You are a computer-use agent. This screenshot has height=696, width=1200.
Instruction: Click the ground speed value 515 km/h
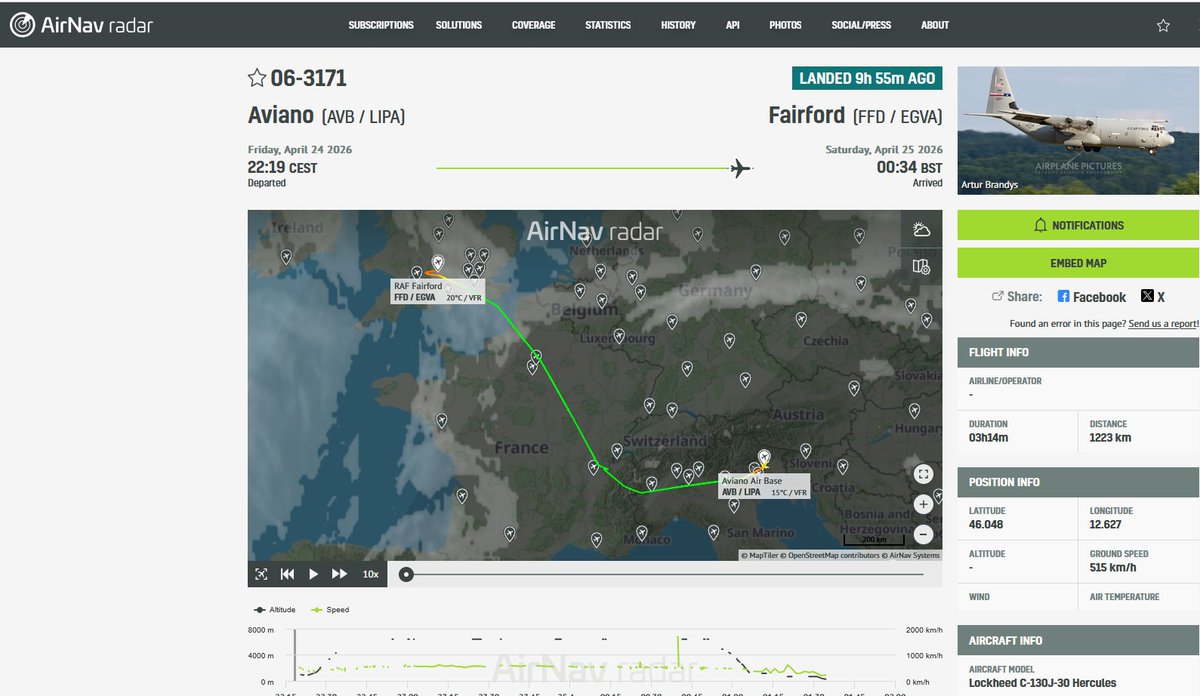tap(1111, 567)
